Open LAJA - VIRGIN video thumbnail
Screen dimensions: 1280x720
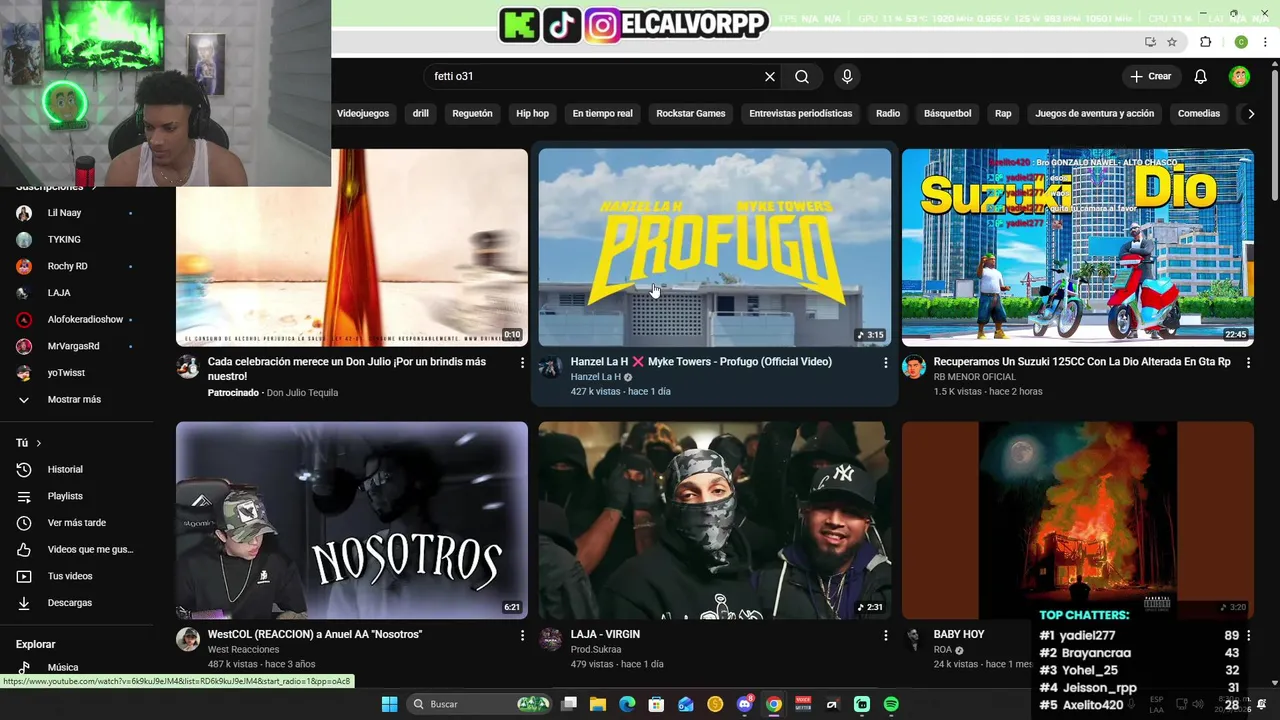tap(715, 520)
